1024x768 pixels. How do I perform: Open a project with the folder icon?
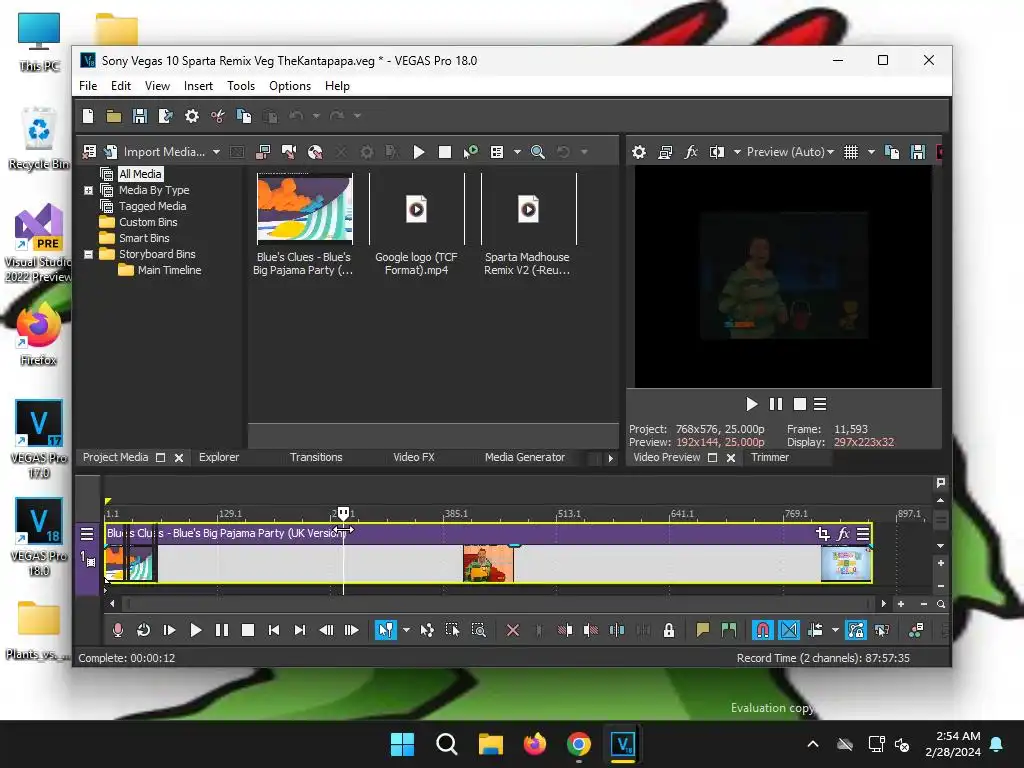(114, 116)
